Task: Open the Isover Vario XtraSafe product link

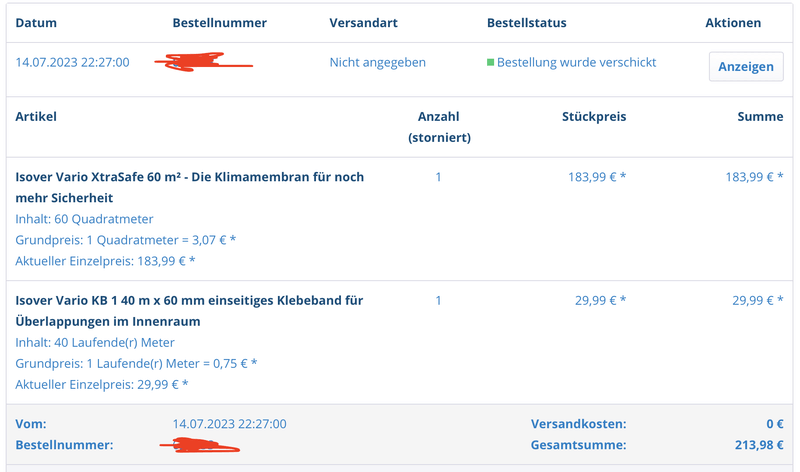Action: [190, 187]
